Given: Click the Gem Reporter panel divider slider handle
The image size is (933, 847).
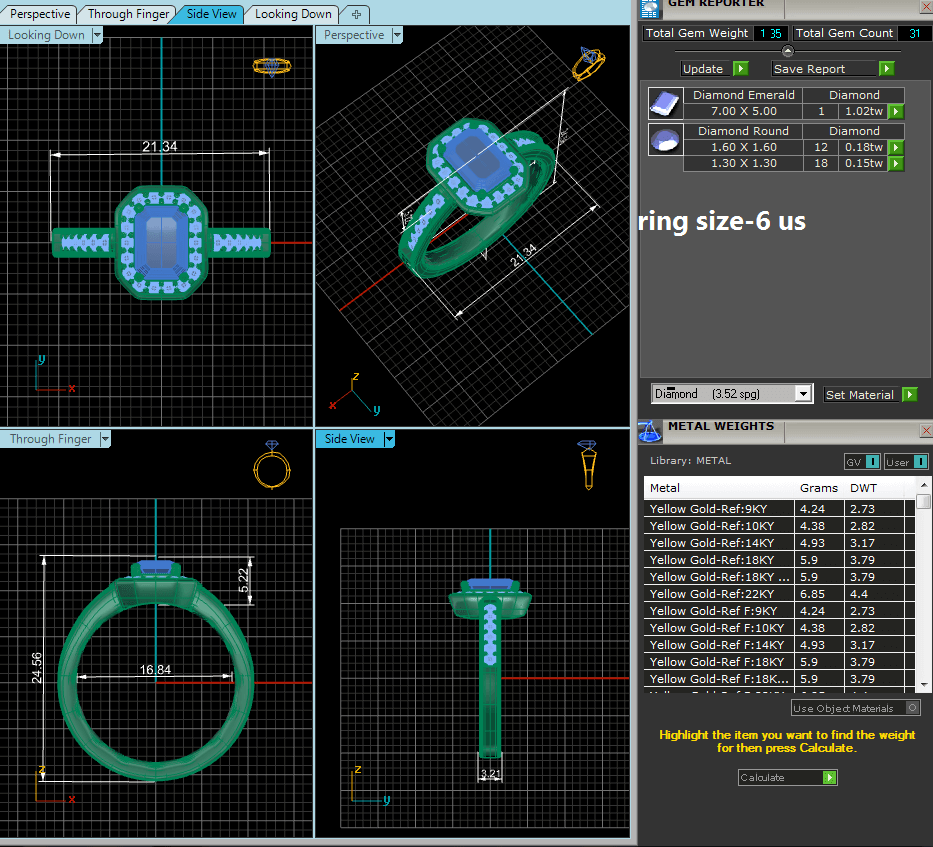Looking at the screenshot, I should point(787,51).
